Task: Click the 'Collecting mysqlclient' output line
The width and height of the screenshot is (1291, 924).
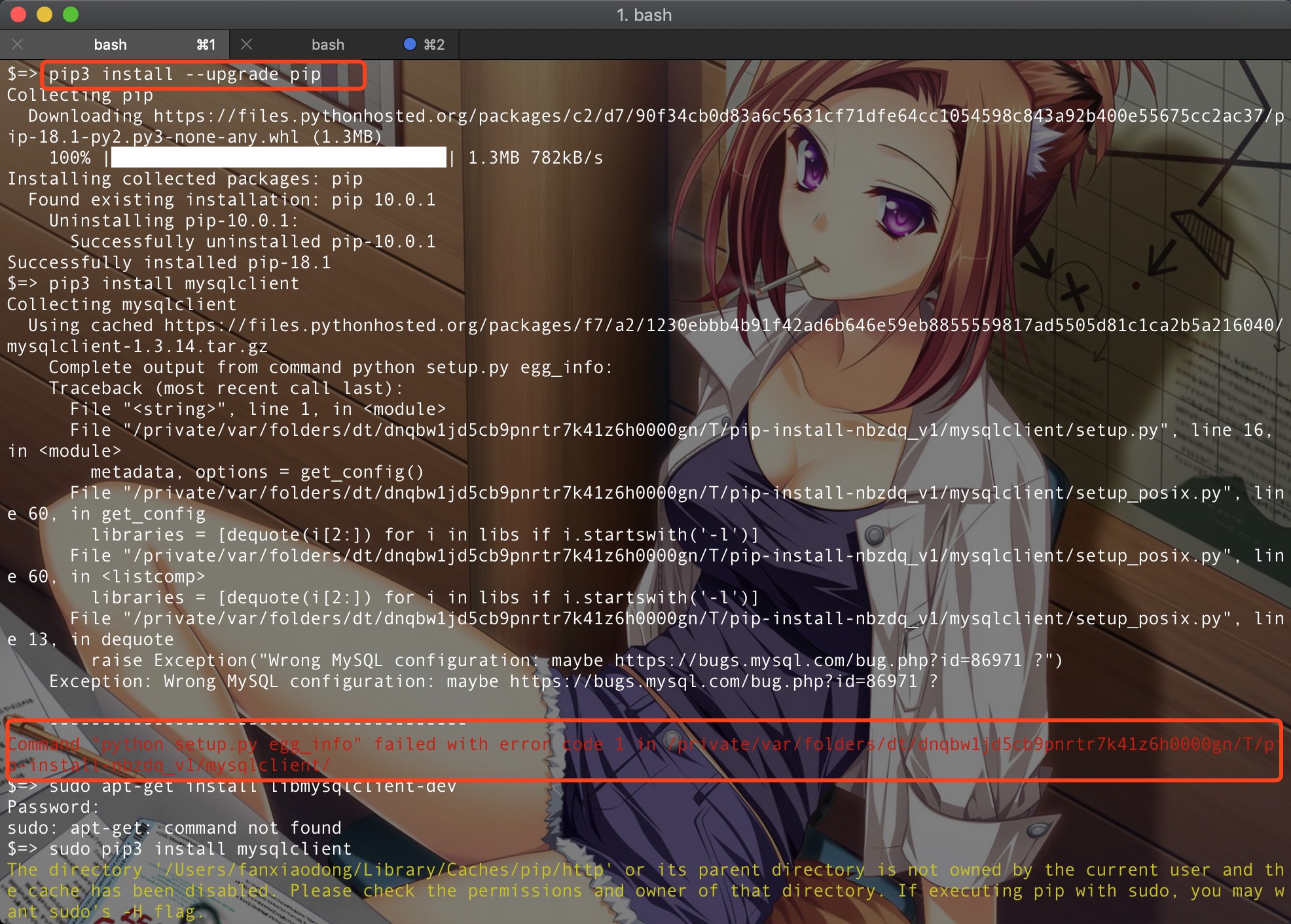Action: [x=122, y=304]
